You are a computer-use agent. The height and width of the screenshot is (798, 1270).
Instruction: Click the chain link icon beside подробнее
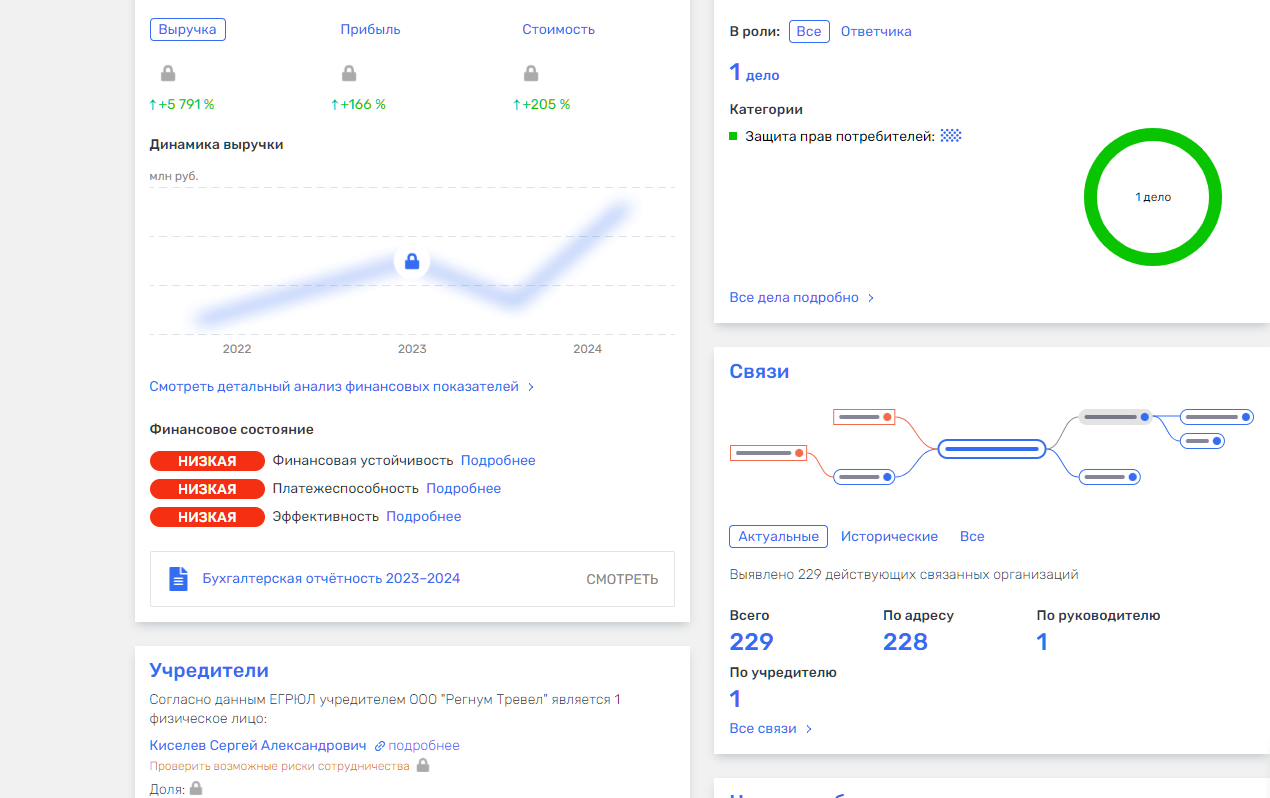380,746
